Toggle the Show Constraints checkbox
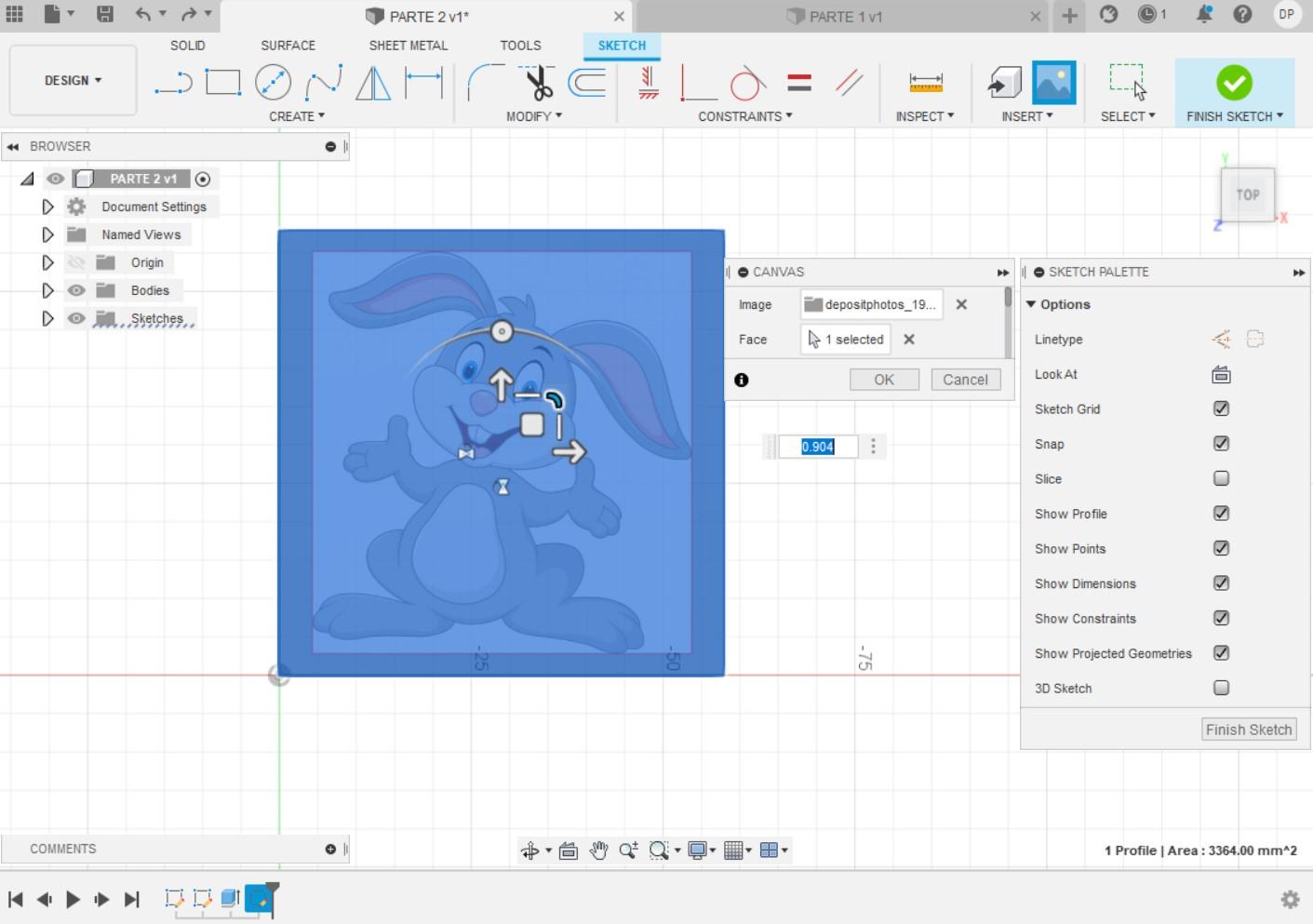 pyautogui.click(x=1221, y=618)
